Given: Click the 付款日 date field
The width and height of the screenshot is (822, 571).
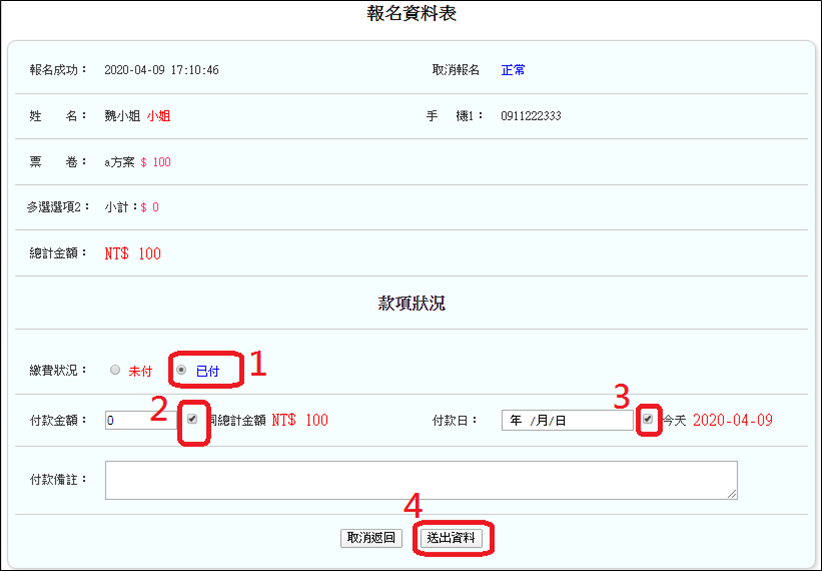Looking at the screenshot, I should point(566,421).
